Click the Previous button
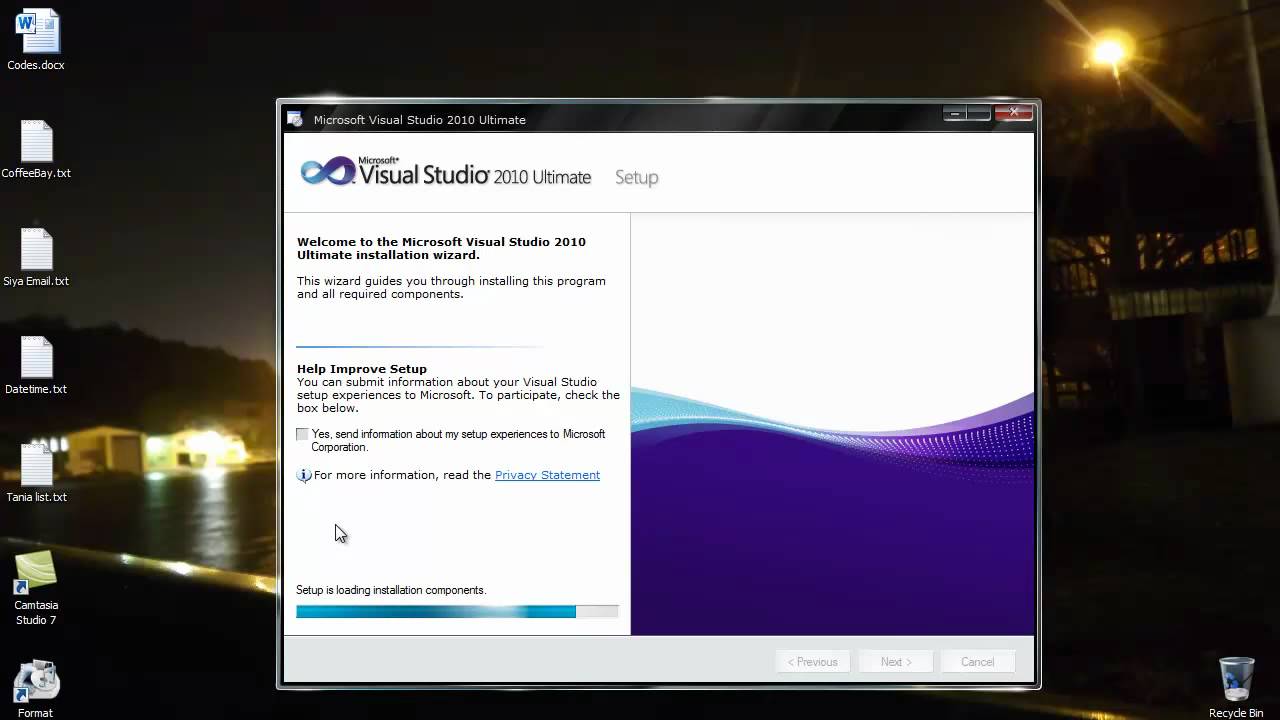Viewport: 1280px width, 720px height. pos(813,662)
